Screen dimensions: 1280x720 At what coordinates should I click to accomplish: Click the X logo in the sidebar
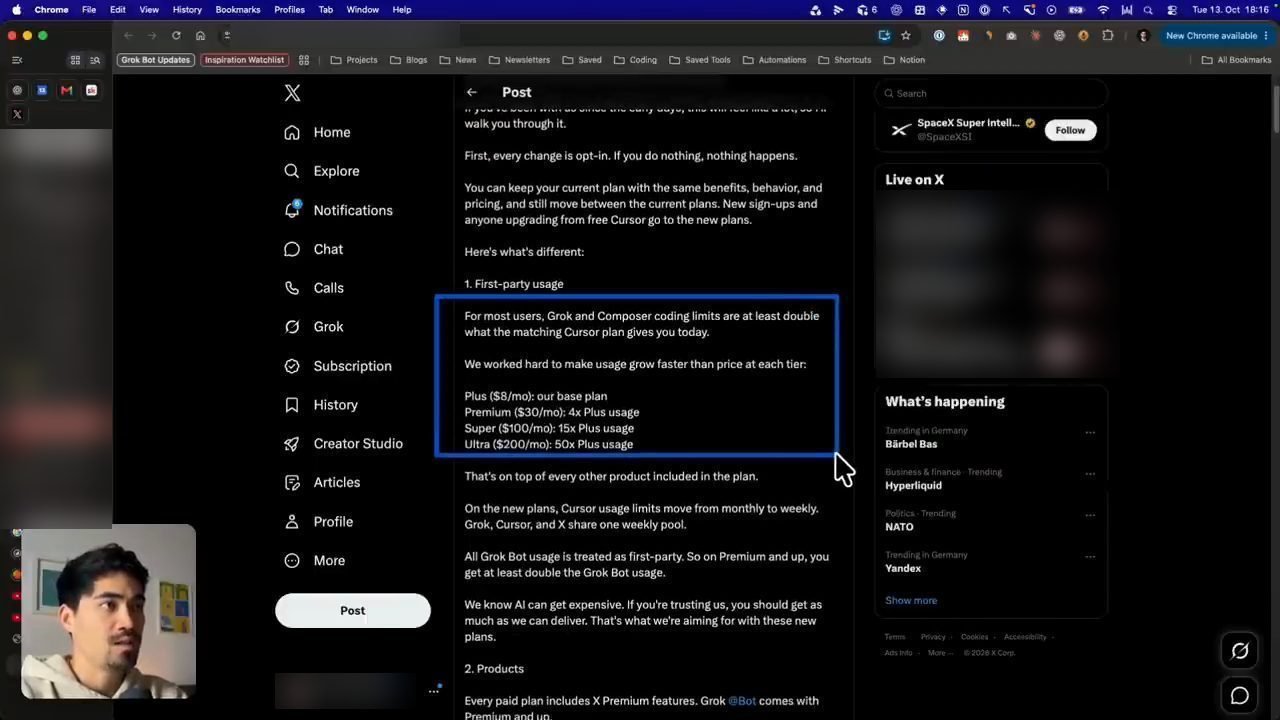[292, 93]
